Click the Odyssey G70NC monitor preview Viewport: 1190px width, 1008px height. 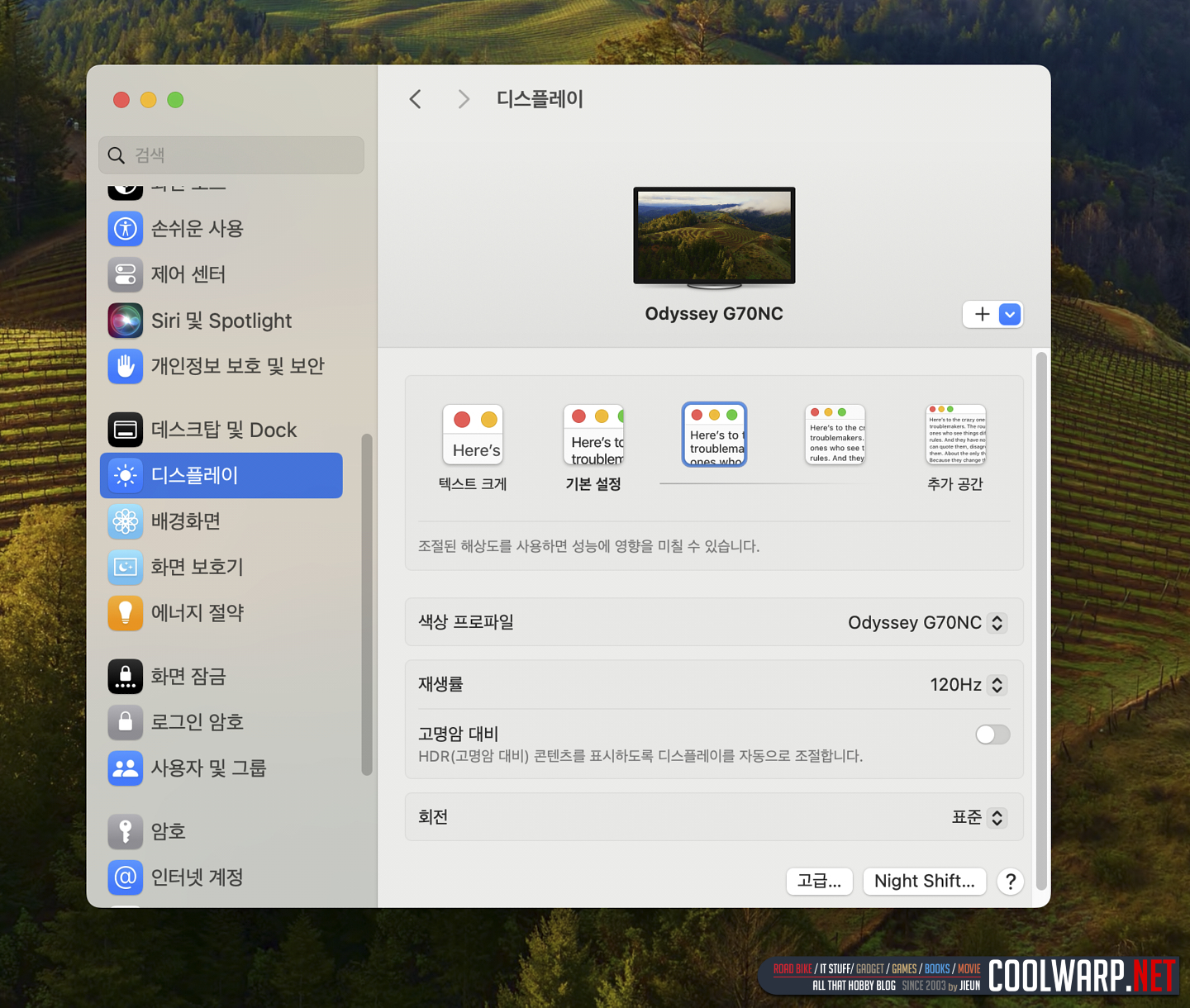click(x=715, y=238)
